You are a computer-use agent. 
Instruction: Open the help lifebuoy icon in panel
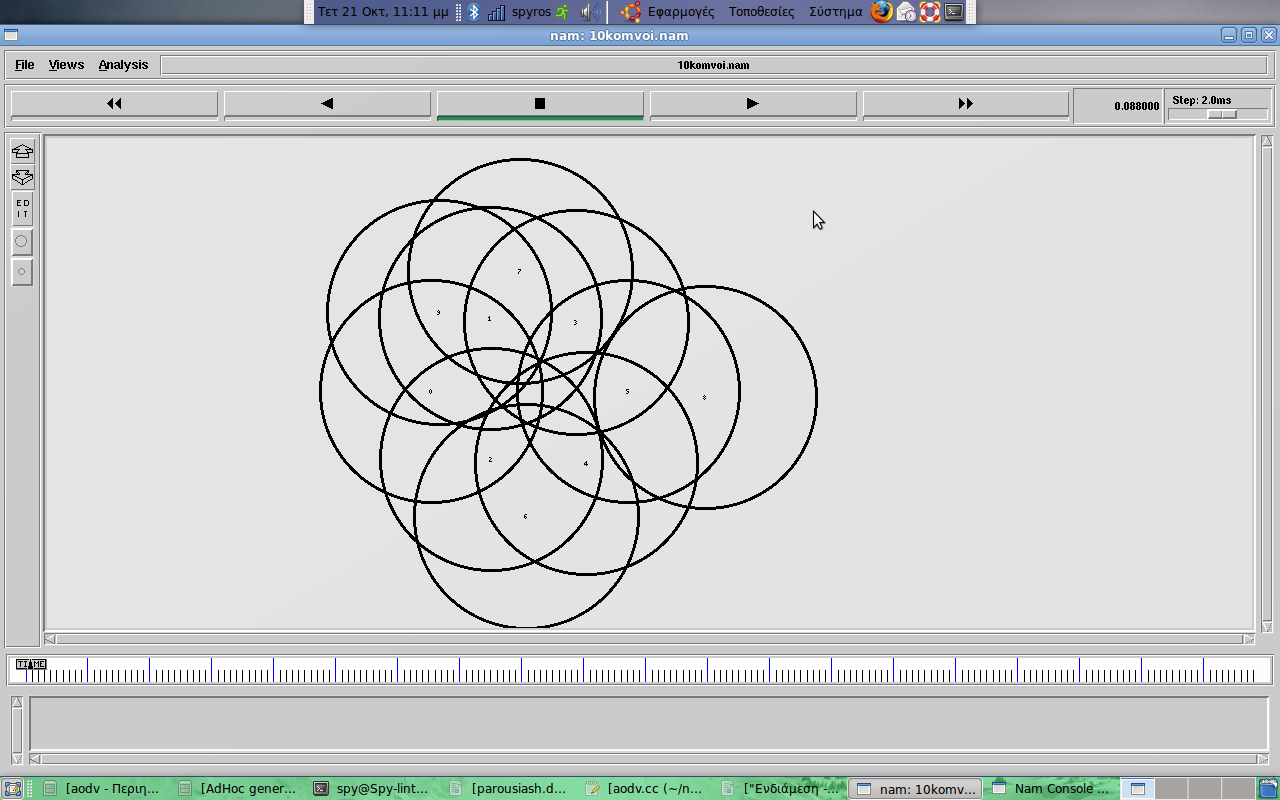point(930,12)
